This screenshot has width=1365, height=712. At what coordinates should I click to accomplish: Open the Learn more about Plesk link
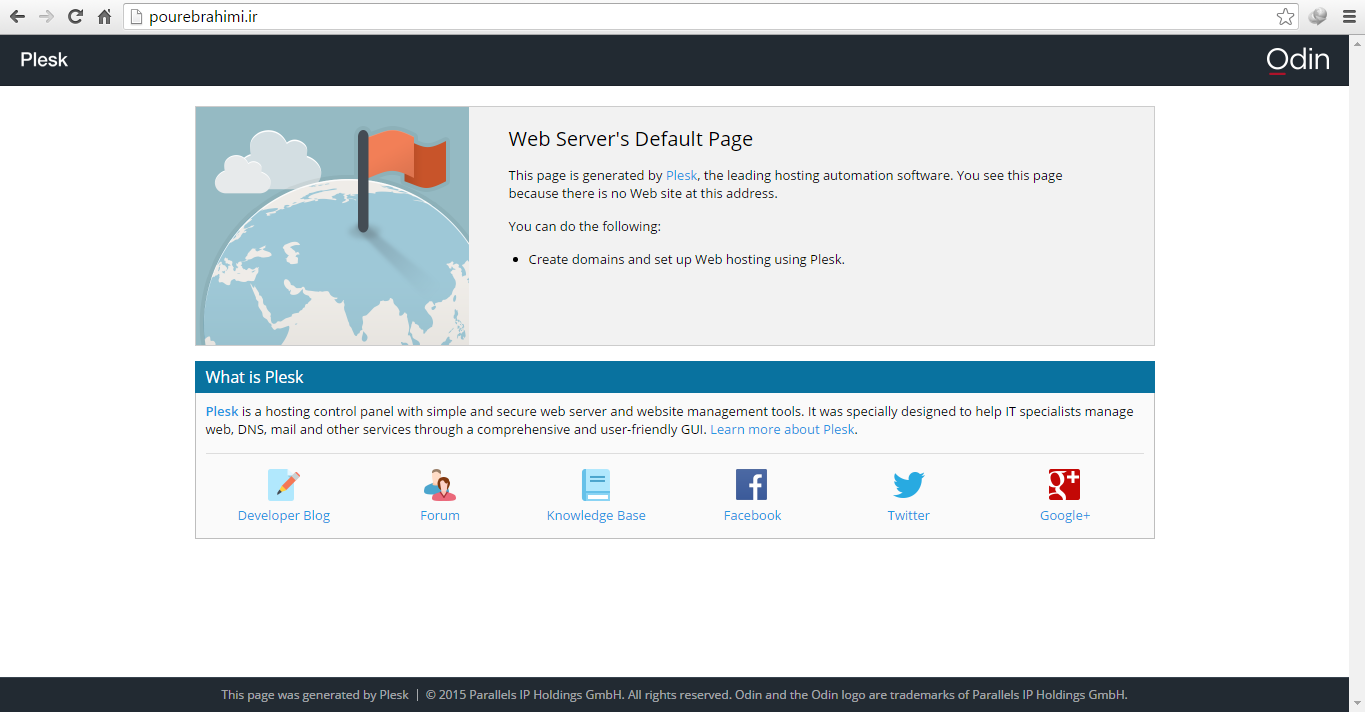coord(782,429)
